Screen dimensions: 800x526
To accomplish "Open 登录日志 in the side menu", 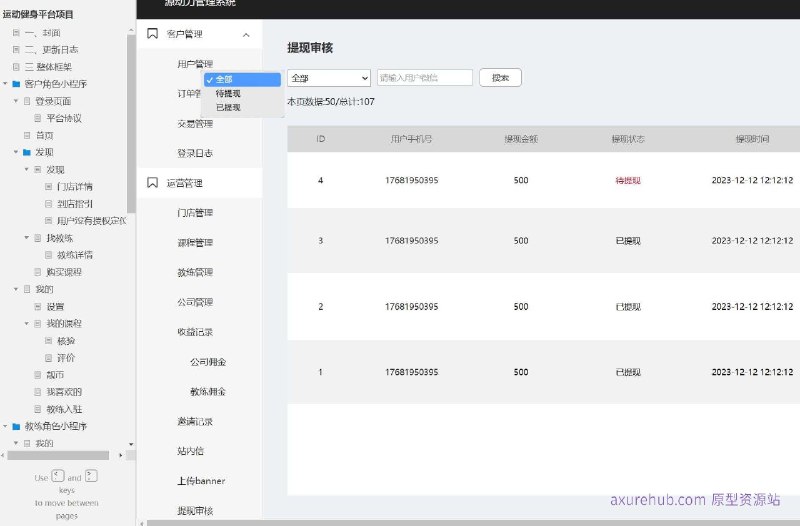I will (x=195, y=153).
